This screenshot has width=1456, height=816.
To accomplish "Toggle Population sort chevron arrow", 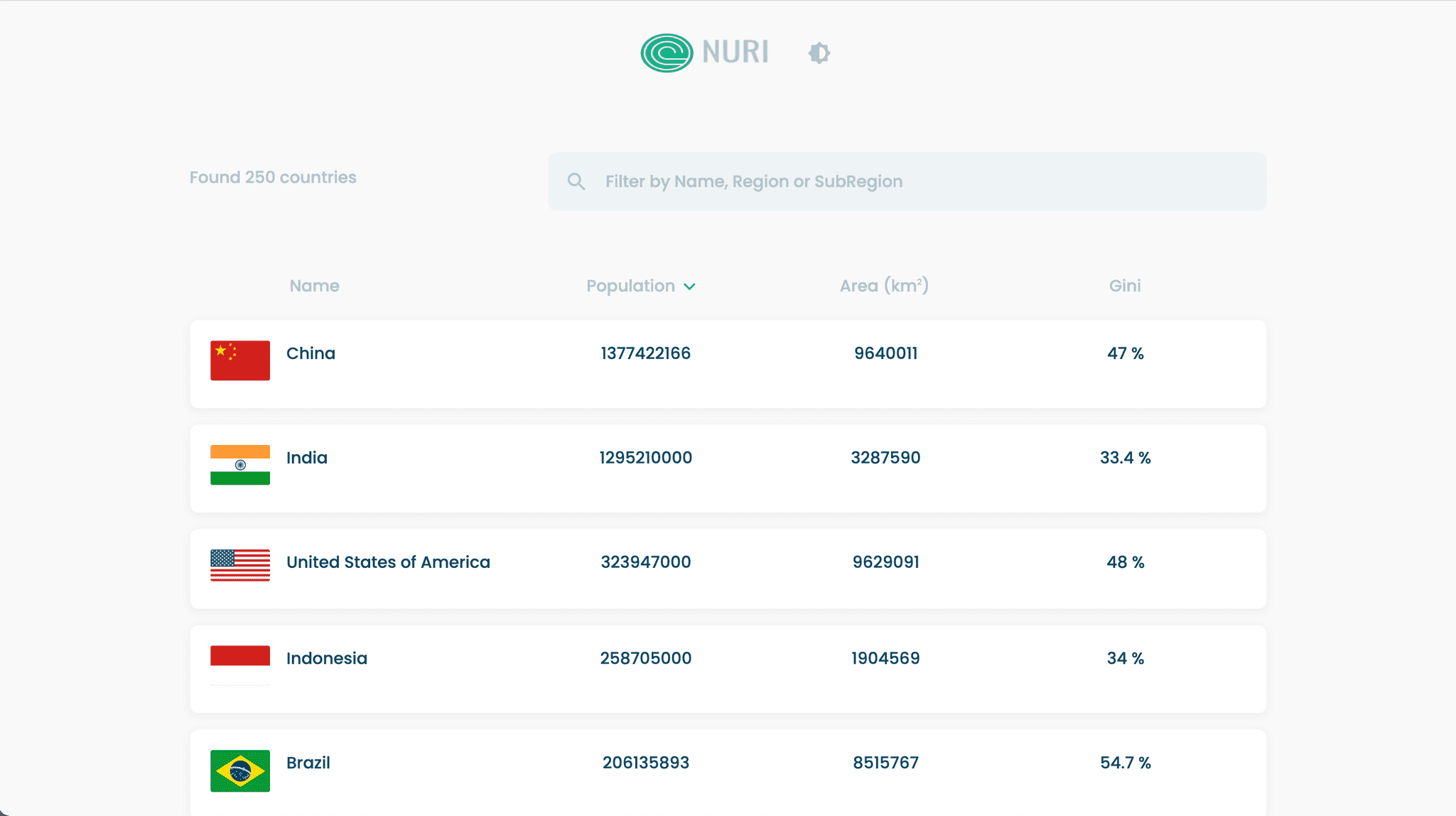I will click(x=689, y=286).
